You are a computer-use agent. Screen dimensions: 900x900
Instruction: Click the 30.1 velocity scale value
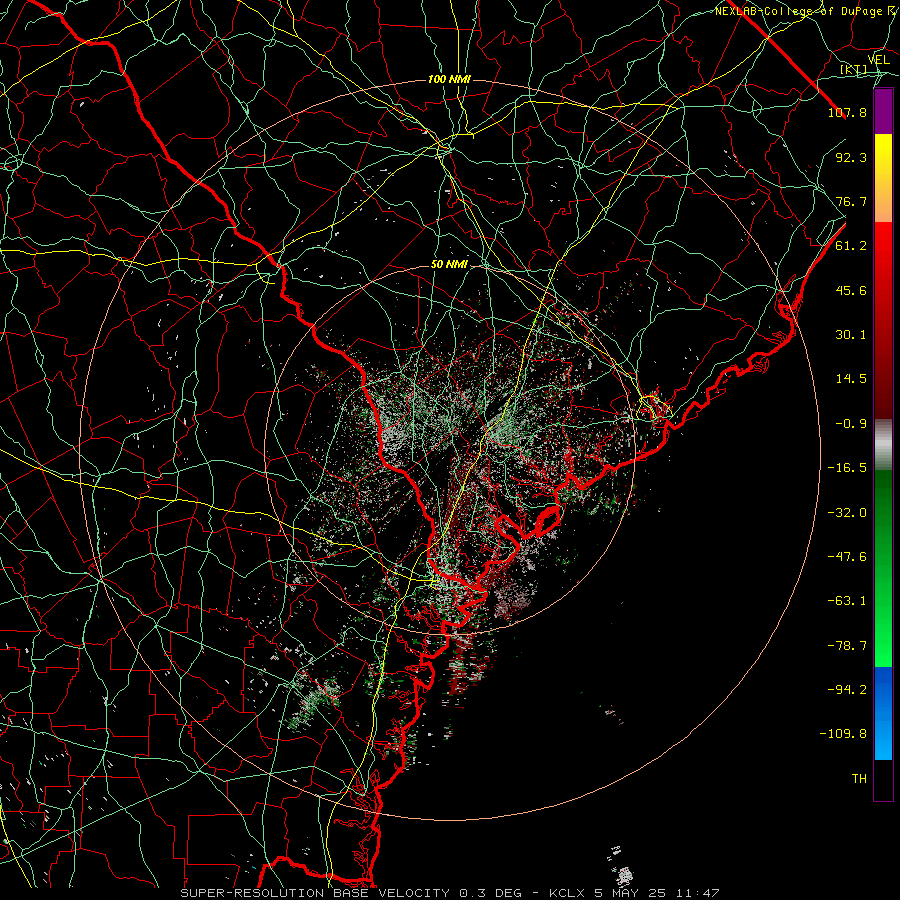pos(851,335)
